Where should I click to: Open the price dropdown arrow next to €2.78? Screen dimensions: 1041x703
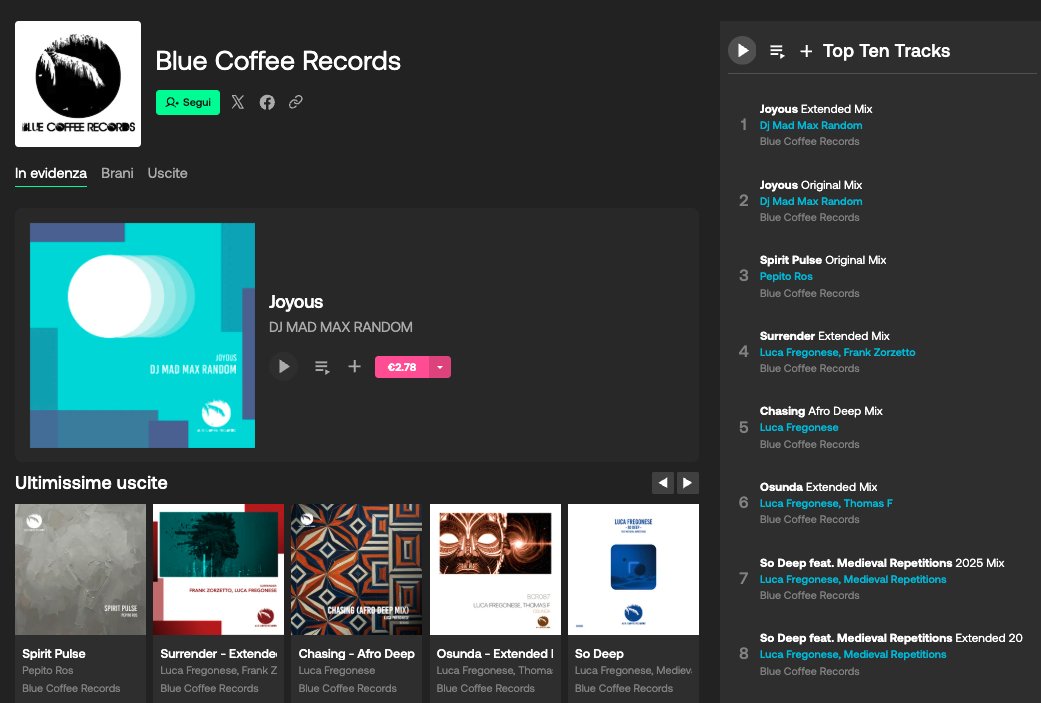[x=440, y=367]
